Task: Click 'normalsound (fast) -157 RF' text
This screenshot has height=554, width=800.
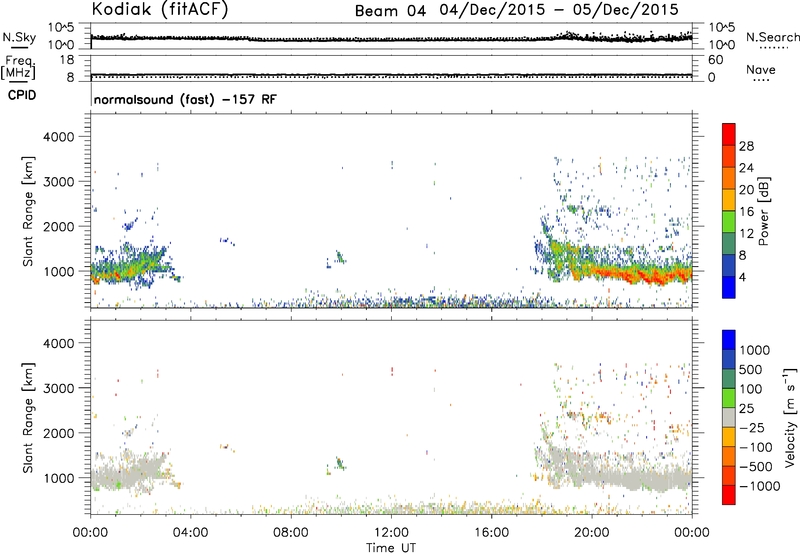Action: pyautogui.click(x=185, y=99)
